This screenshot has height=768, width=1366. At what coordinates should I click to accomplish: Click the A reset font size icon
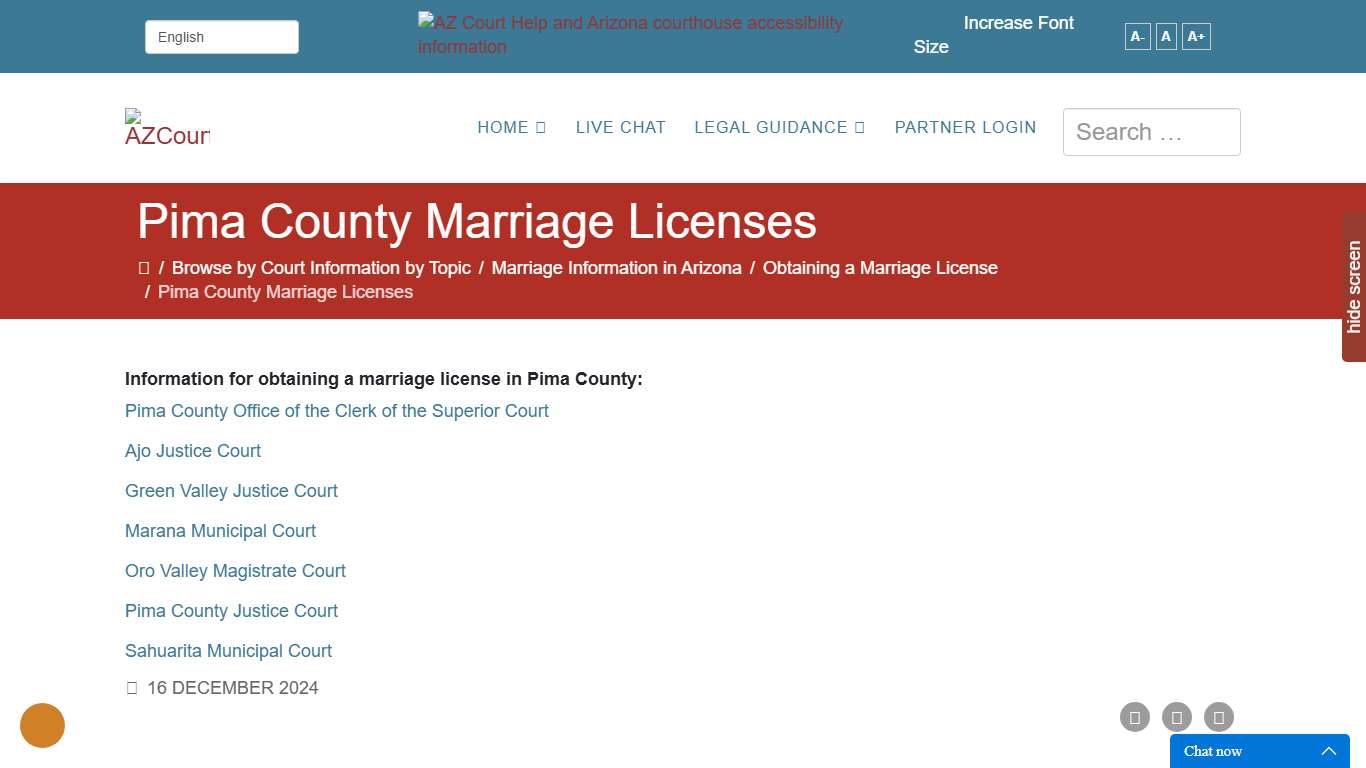[x=1165, y=36]
